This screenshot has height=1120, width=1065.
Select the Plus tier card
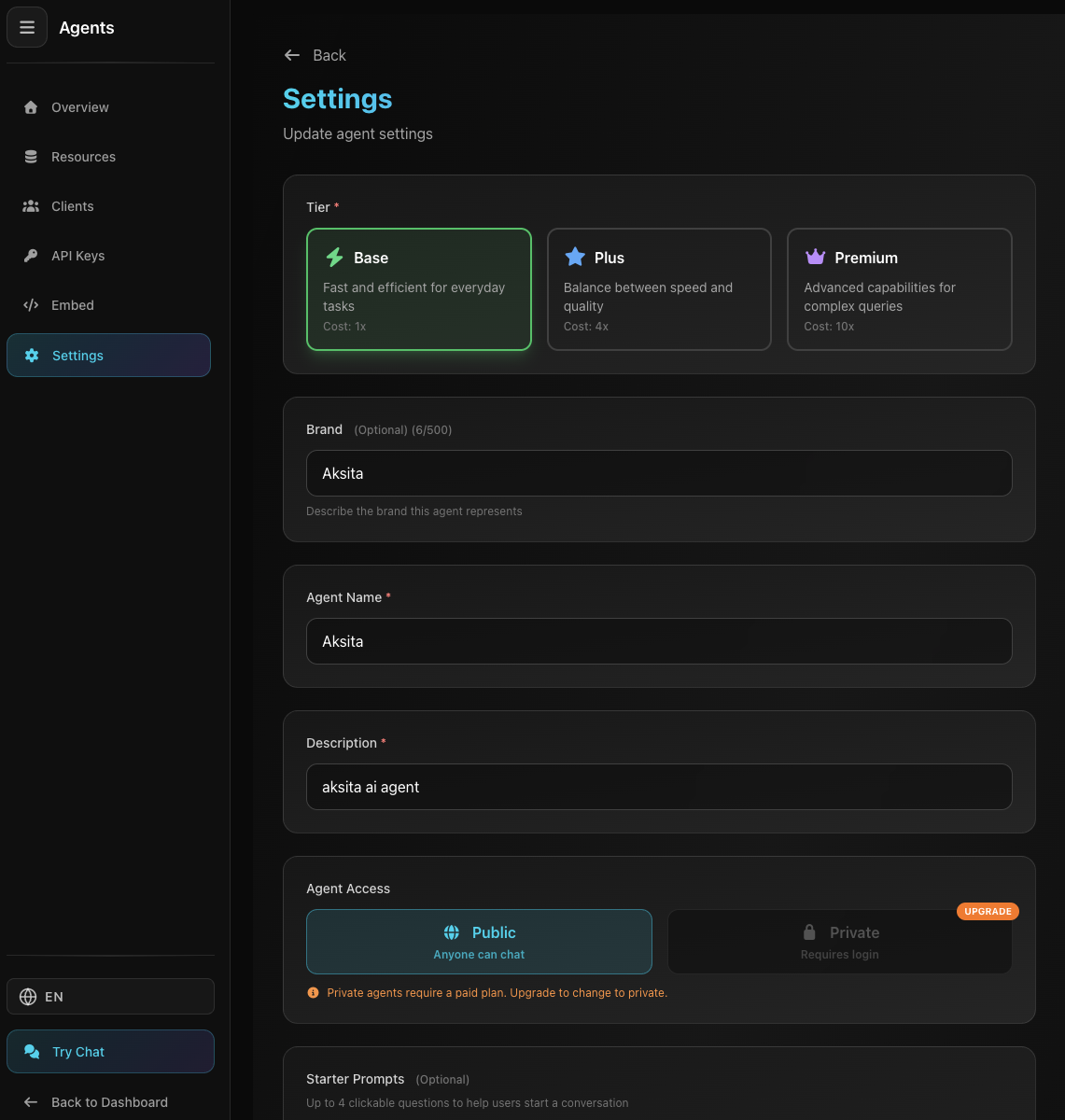pos(659,289)
